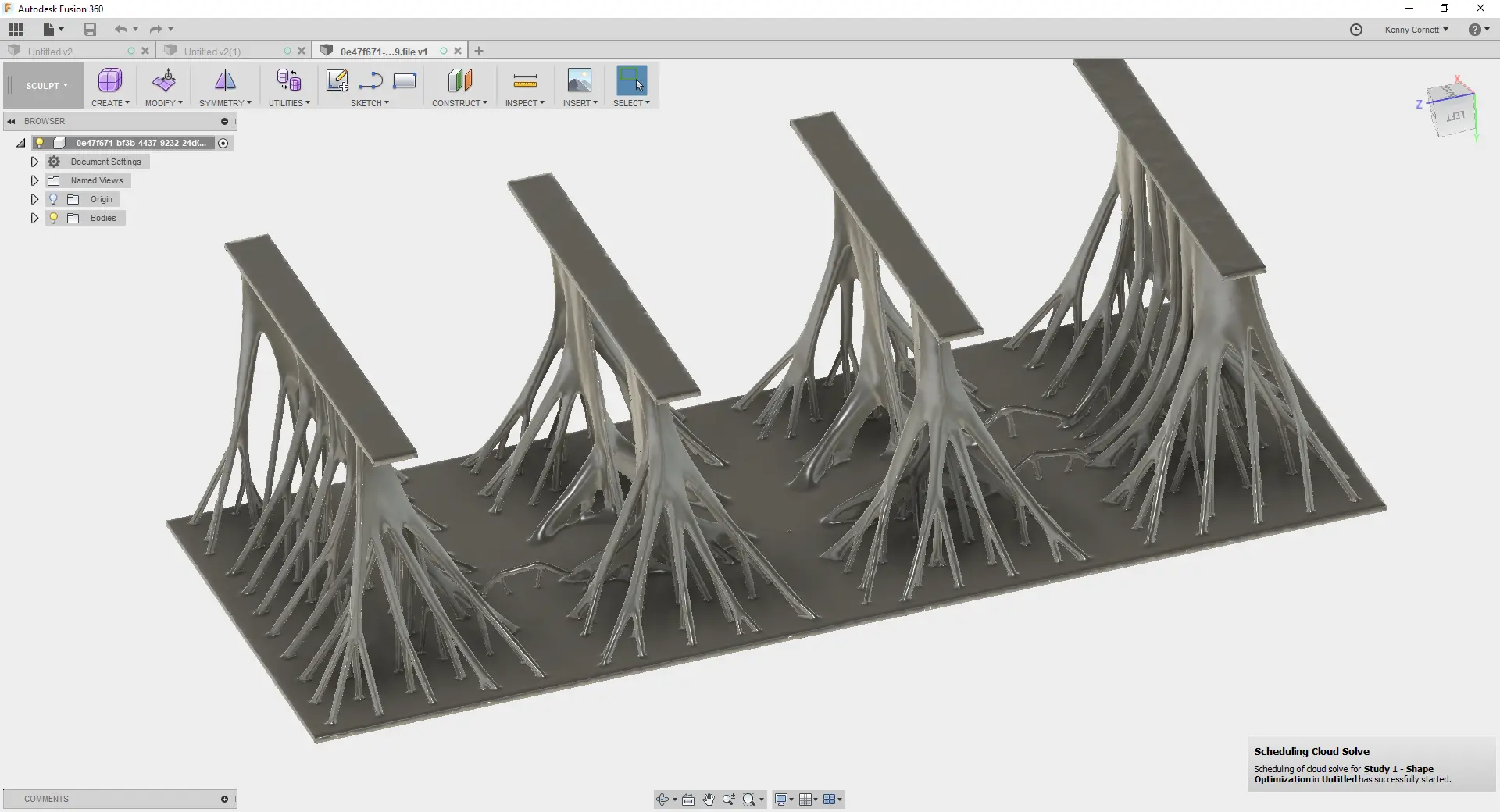Image resolution: width=1500 pixels, height=812 pixels.
Task: Expand the Comments panel pin button
Action: click(x=224, y=799)
